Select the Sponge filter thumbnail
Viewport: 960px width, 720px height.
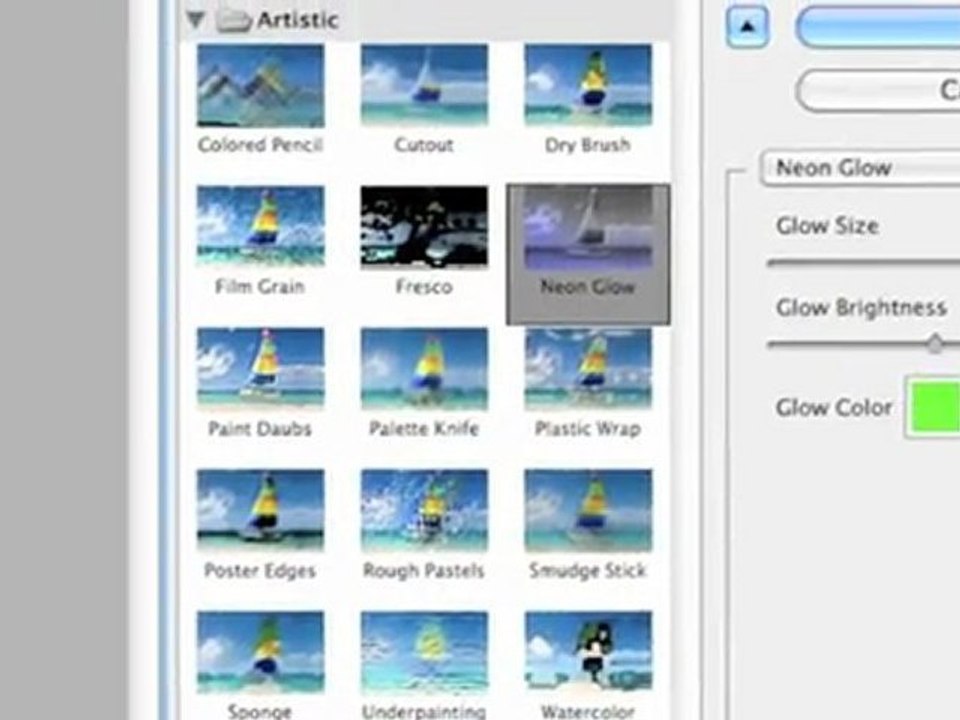click(x=260, y=652)
